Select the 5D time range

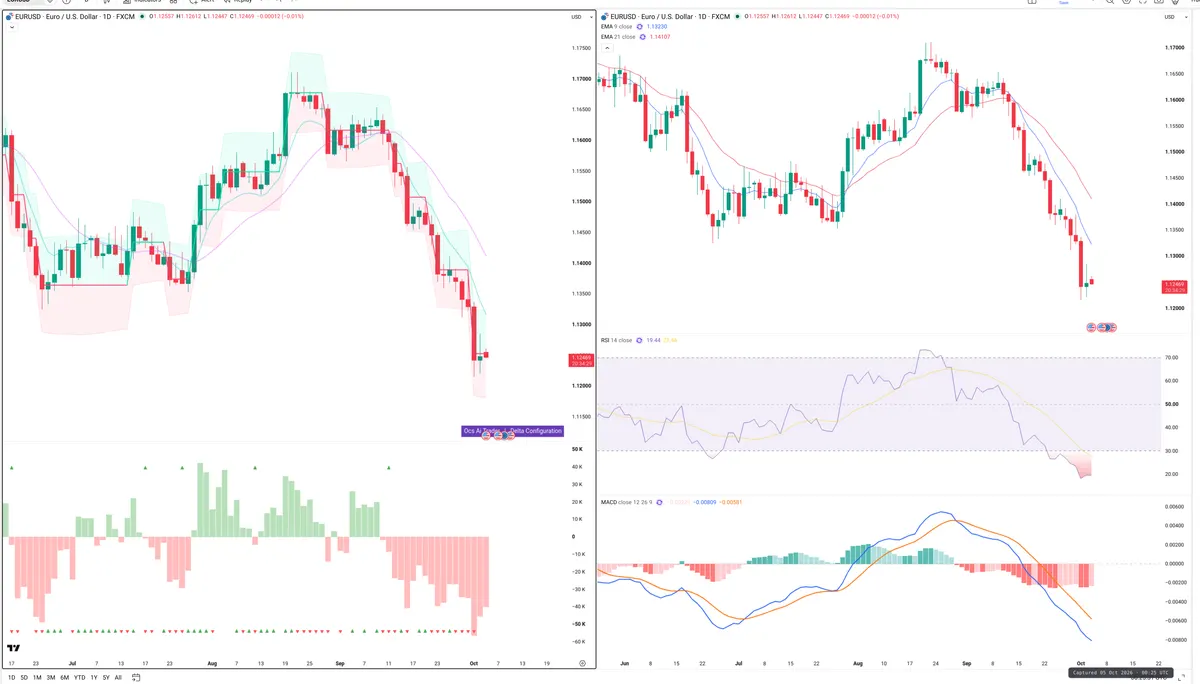point(24,677)
